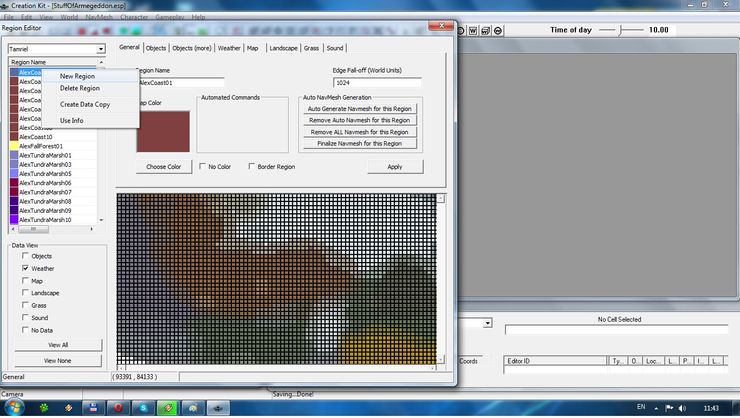Uncheck the Weather data view checkbox

(x=26, y=269)
